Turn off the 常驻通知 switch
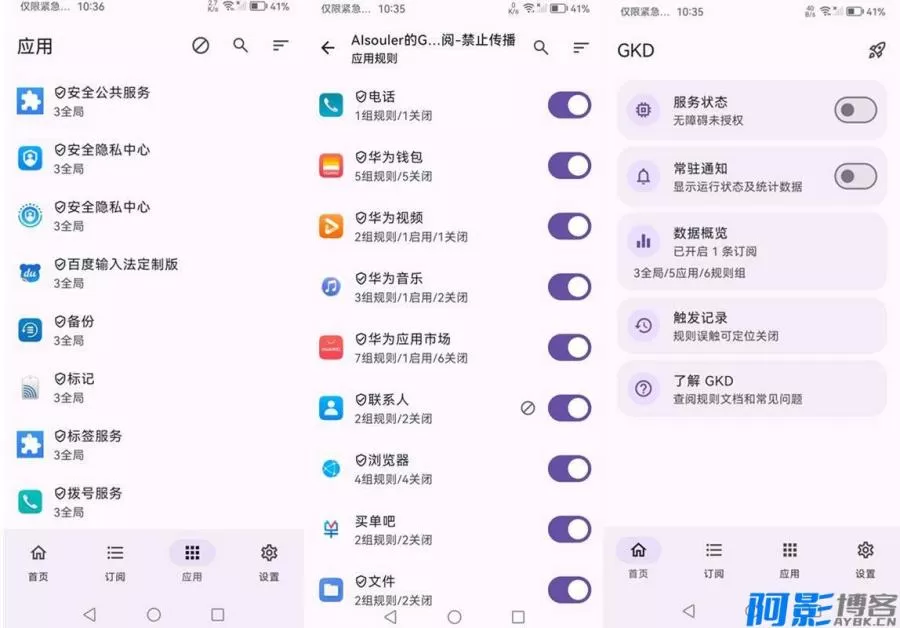This screenshot has width=900, height=628. (855, 175)
